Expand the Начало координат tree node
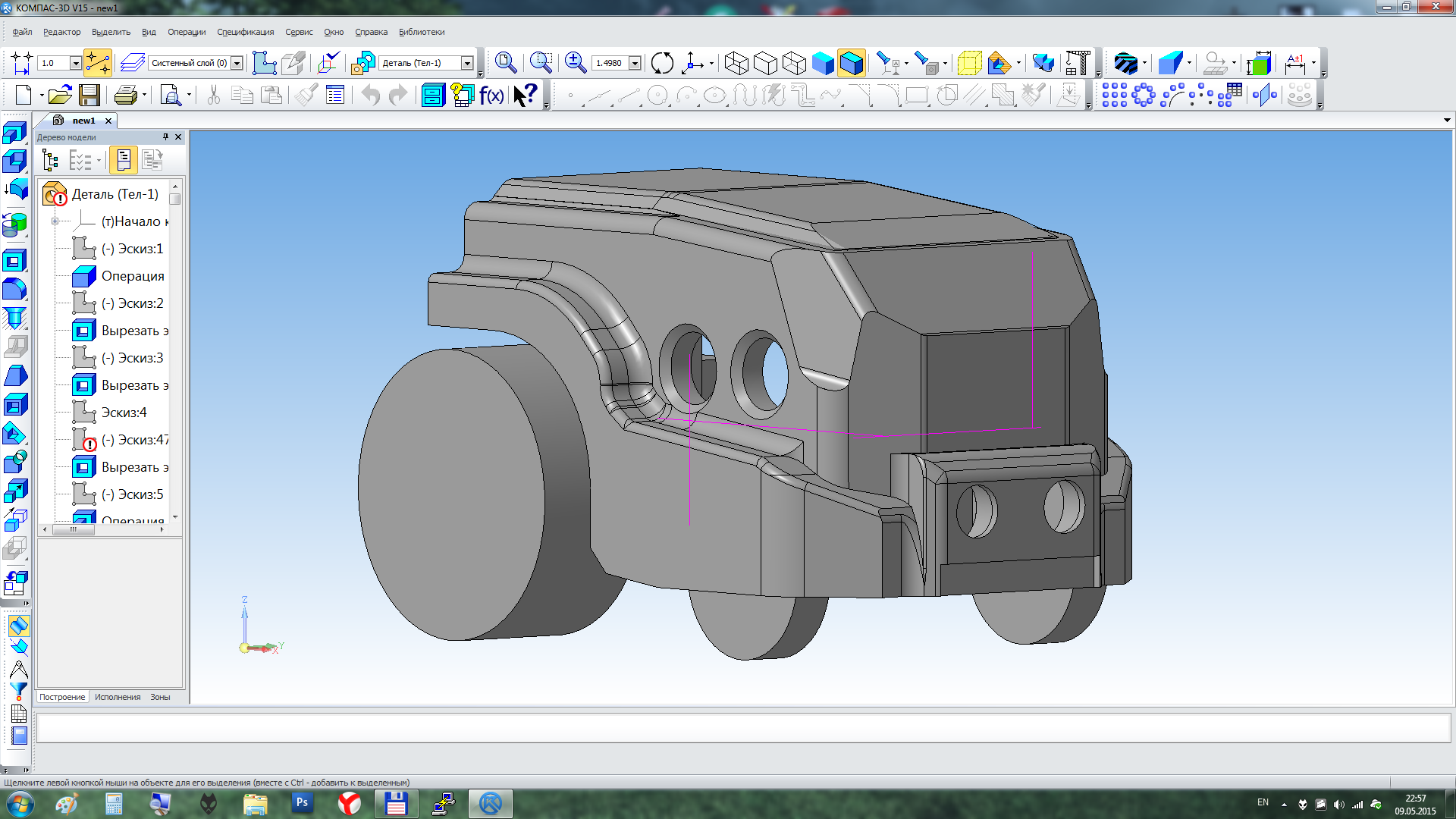Viewport: 1456px width, 819px height. (x=55, y=221)
